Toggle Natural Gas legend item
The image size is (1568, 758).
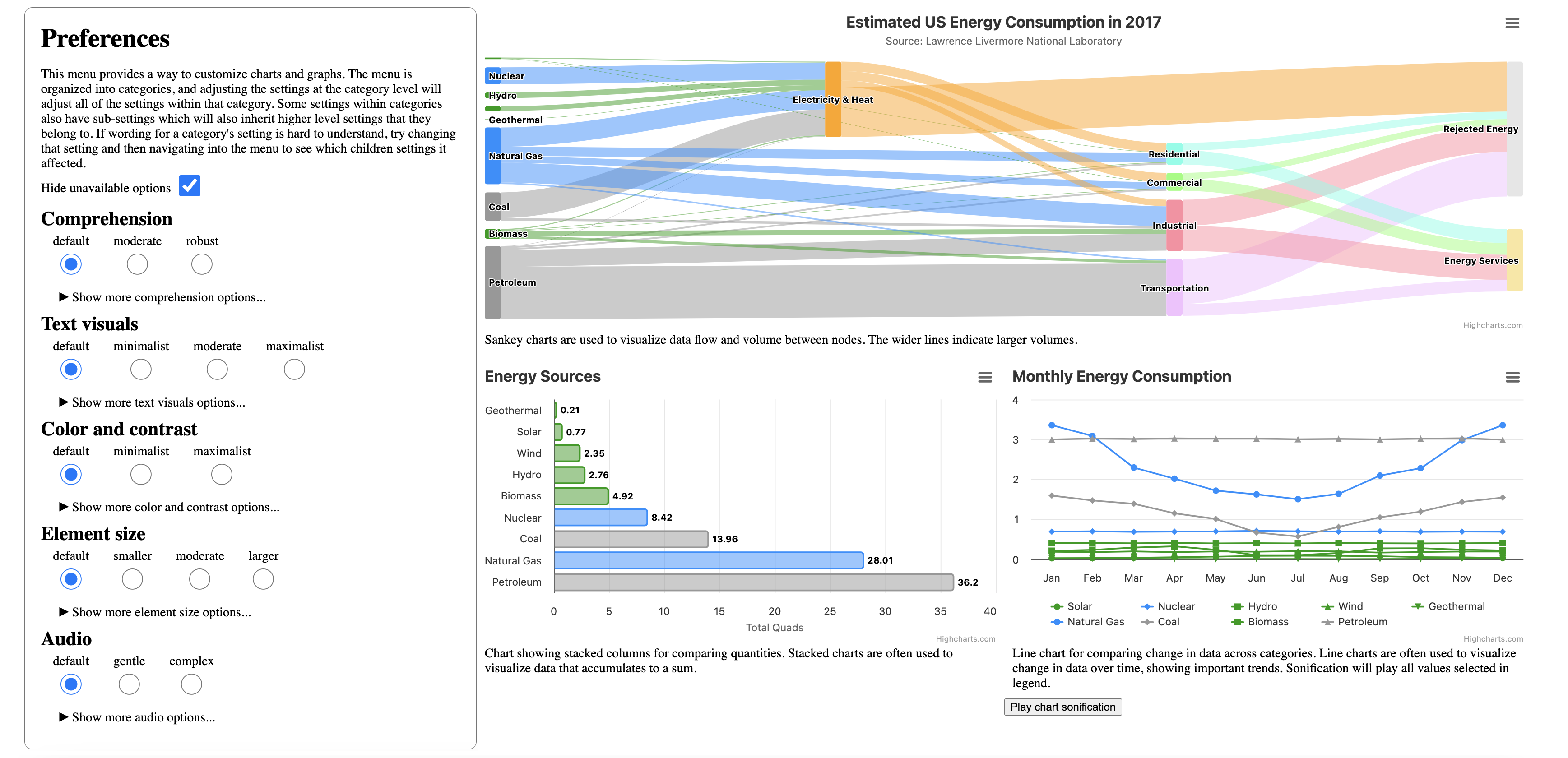coord(1095,622)
